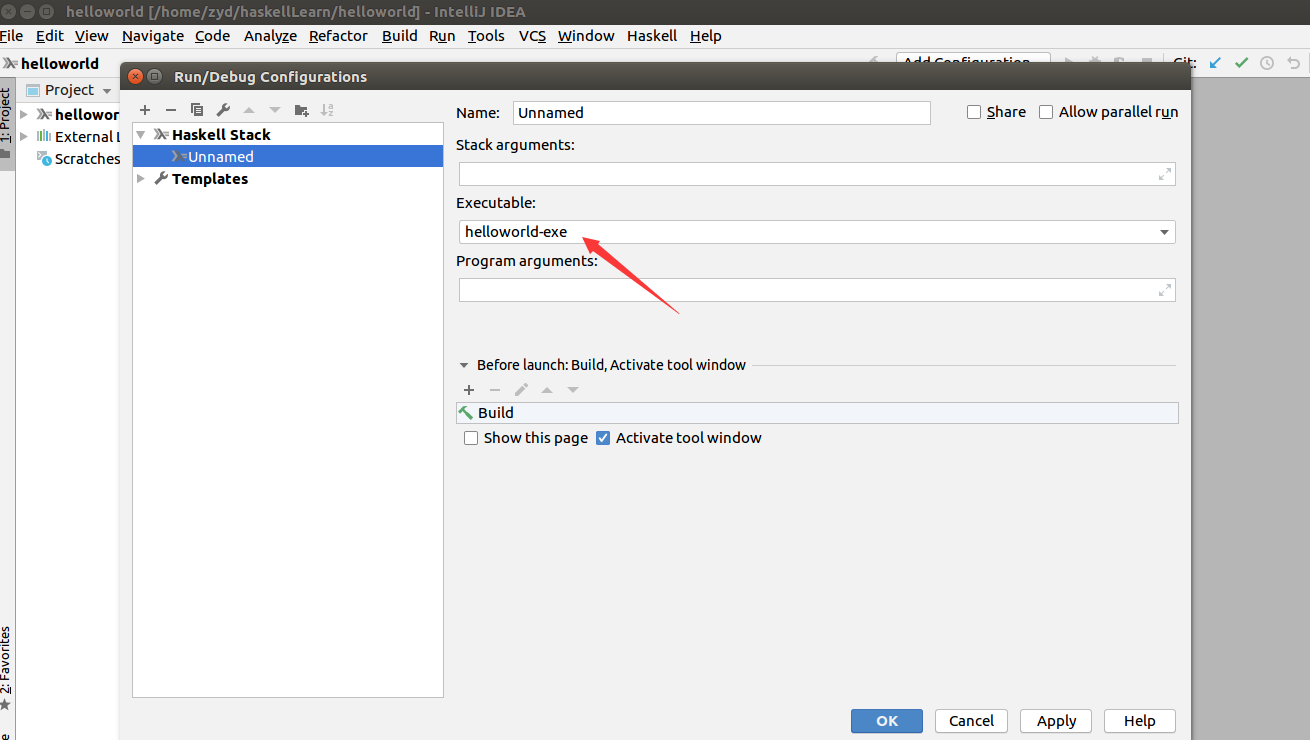Click the Apply button
This screenshot has height=740, width=1310.
coord(1056,721)
